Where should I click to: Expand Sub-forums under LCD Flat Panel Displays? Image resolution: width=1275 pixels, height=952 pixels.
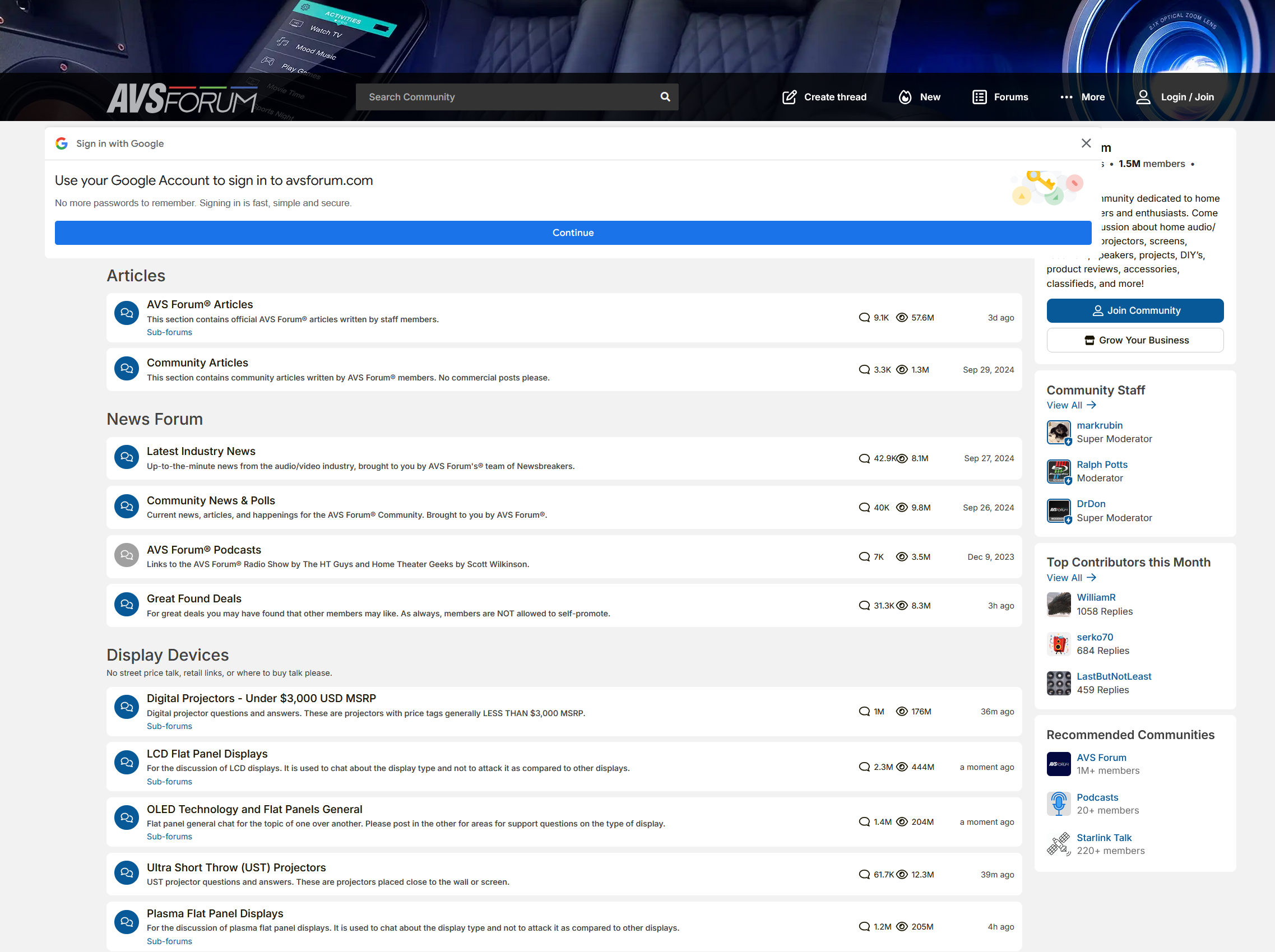click(169, 782)
